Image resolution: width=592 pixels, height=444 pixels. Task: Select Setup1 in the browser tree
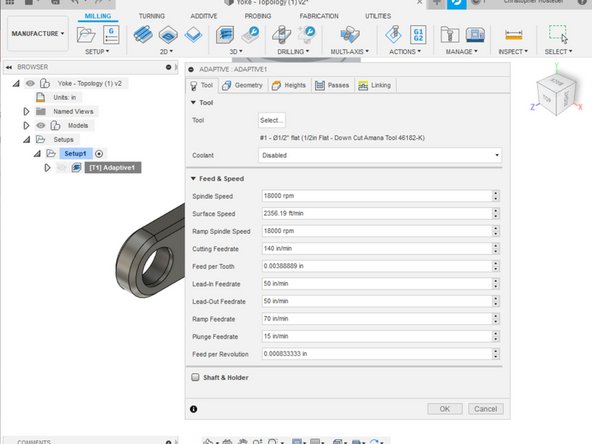coord(75,154)
